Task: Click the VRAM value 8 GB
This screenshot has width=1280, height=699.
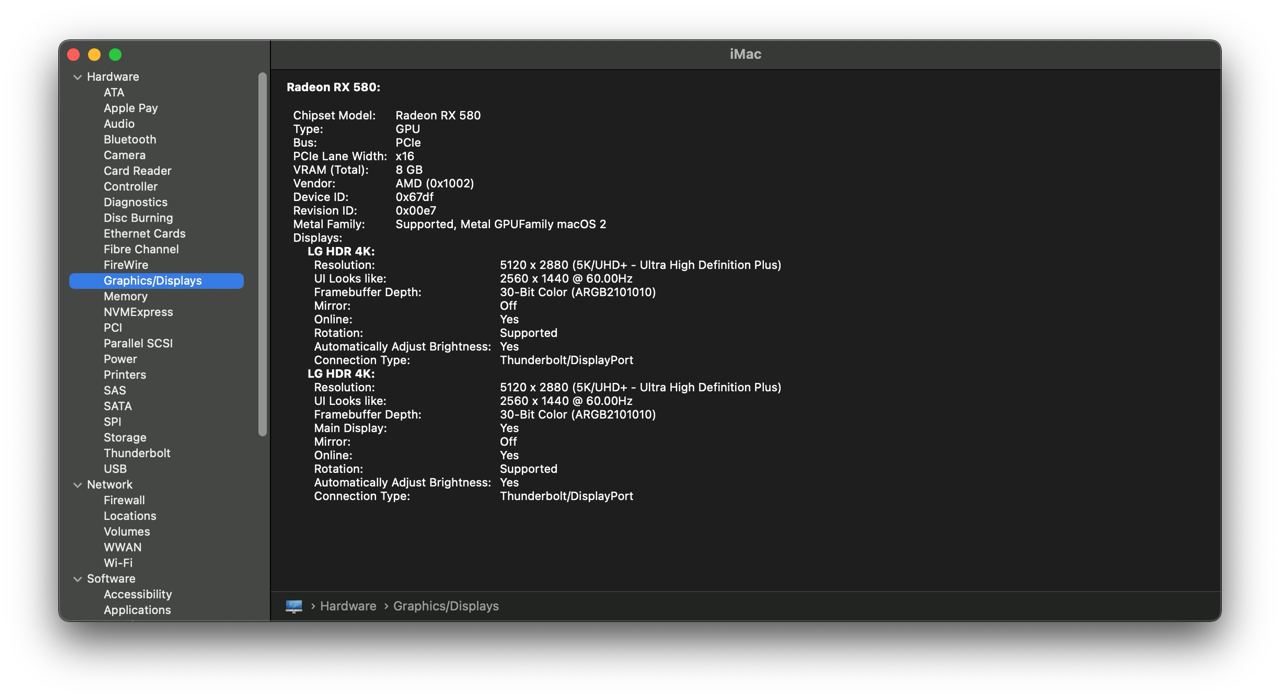Action: pyautogui.click(x=409, y=170)
